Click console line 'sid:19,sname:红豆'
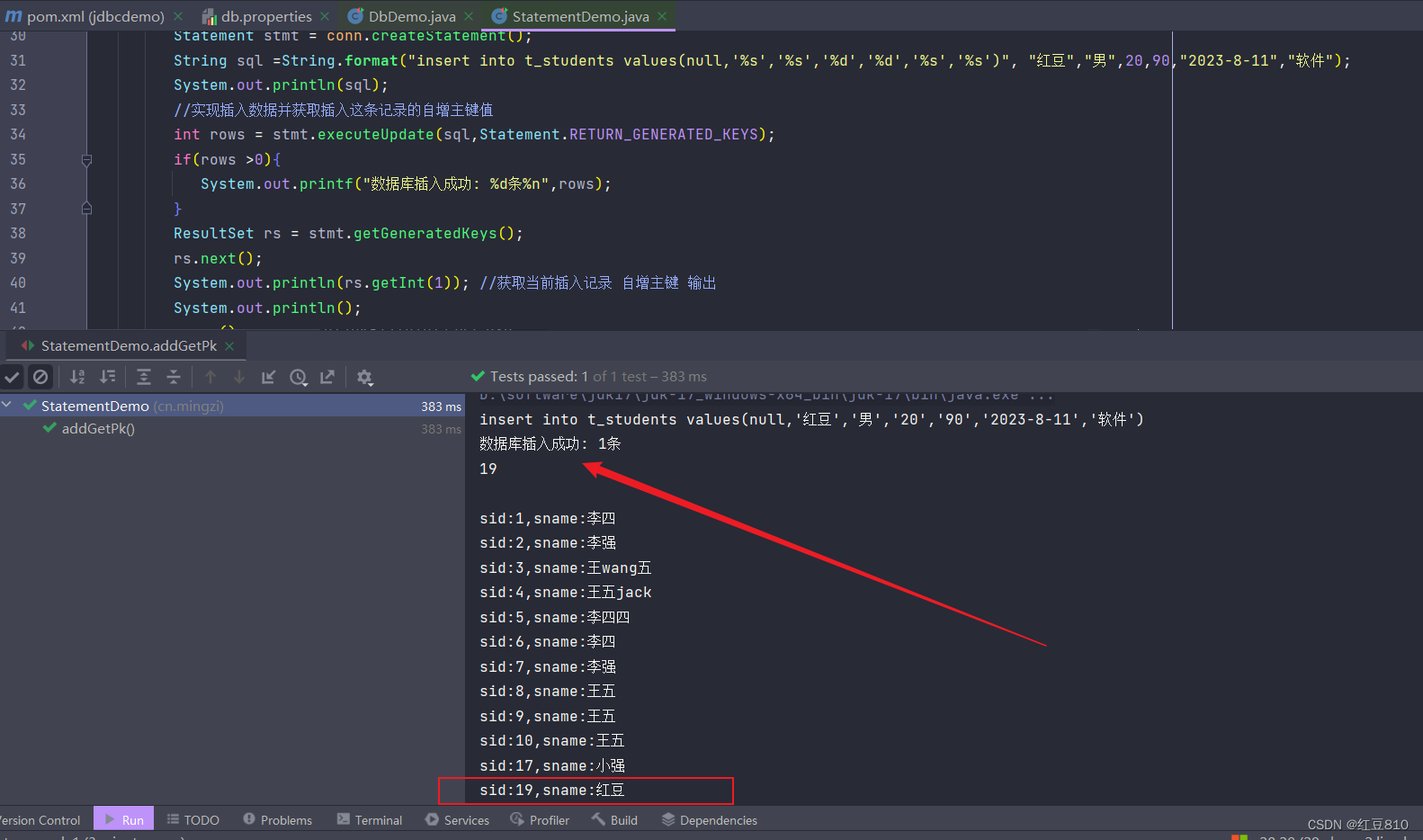The image size is (1423, 840). (552, 791)
